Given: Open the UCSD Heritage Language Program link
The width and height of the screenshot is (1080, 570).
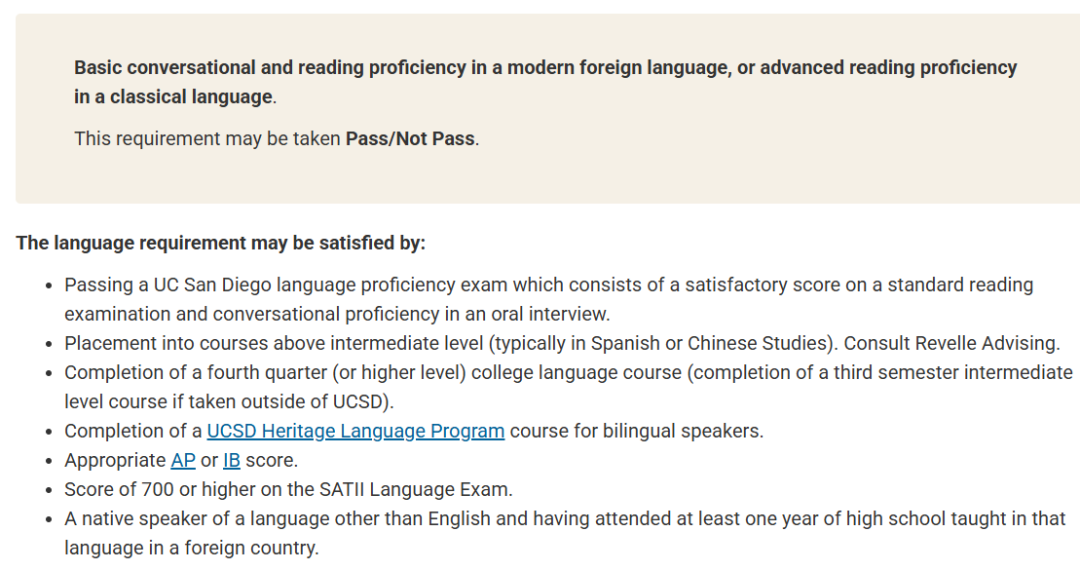Looking at the screenshot, I should (355, 431).
